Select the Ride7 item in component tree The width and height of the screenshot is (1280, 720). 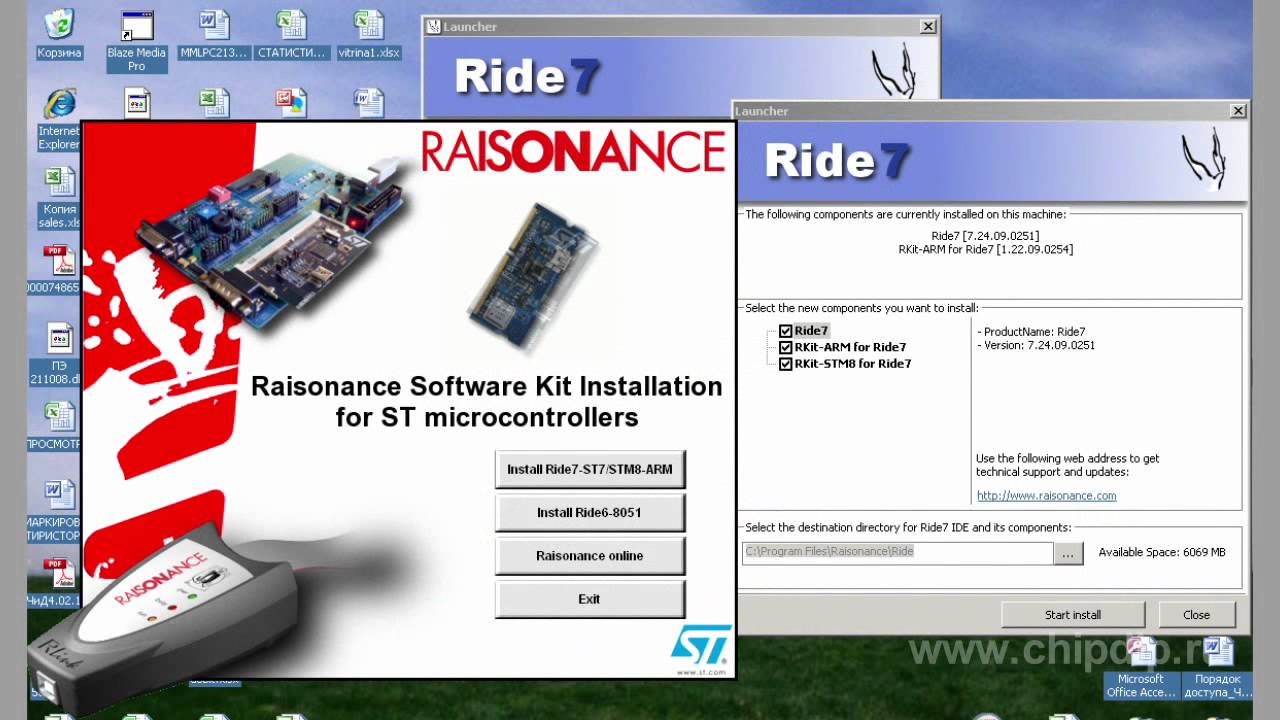(x=811, y=331)
